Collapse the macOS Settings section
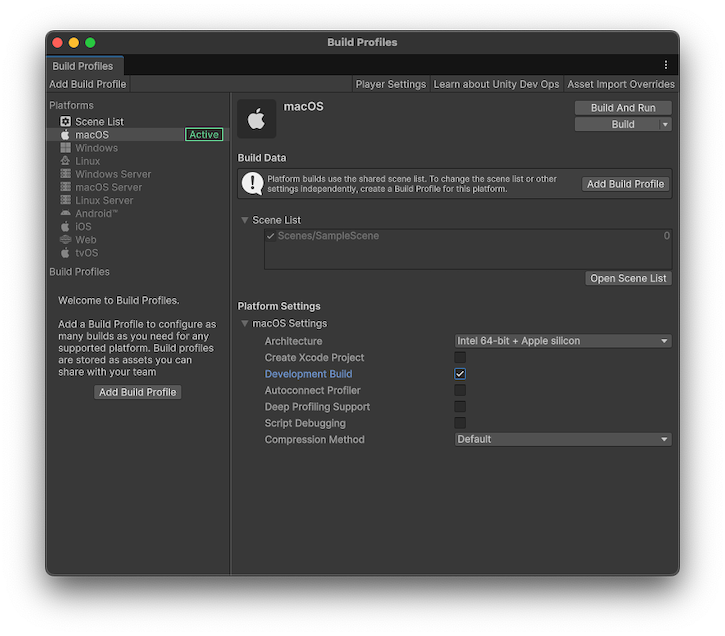 (x=245, y=324)
